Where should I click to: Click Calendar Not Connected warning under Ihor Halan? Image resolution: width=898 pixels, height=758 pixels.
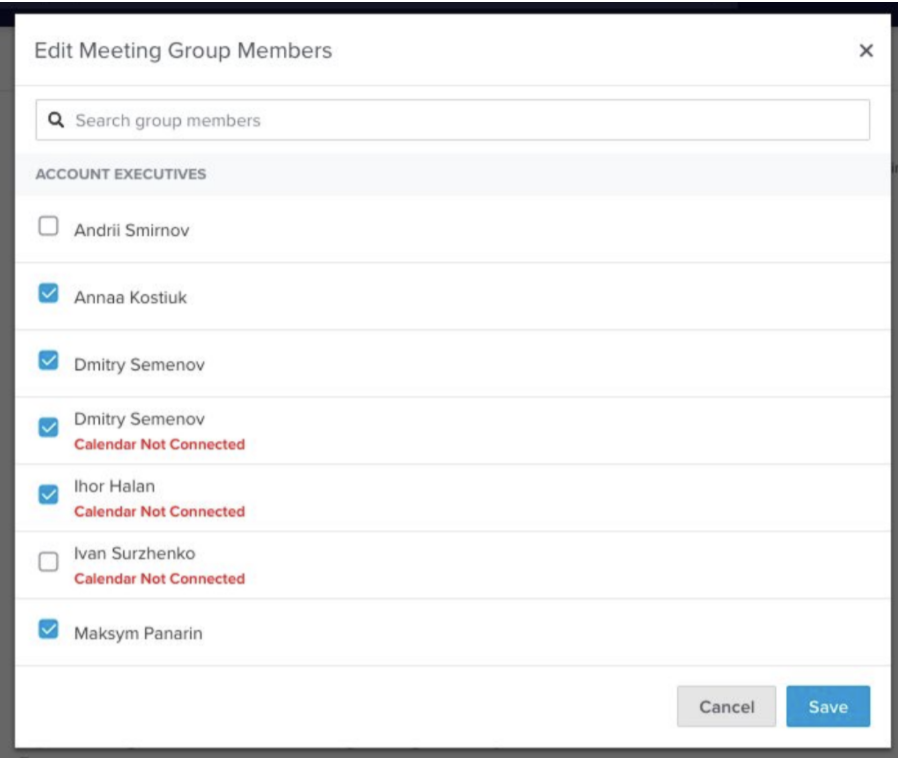coord(159,512)
